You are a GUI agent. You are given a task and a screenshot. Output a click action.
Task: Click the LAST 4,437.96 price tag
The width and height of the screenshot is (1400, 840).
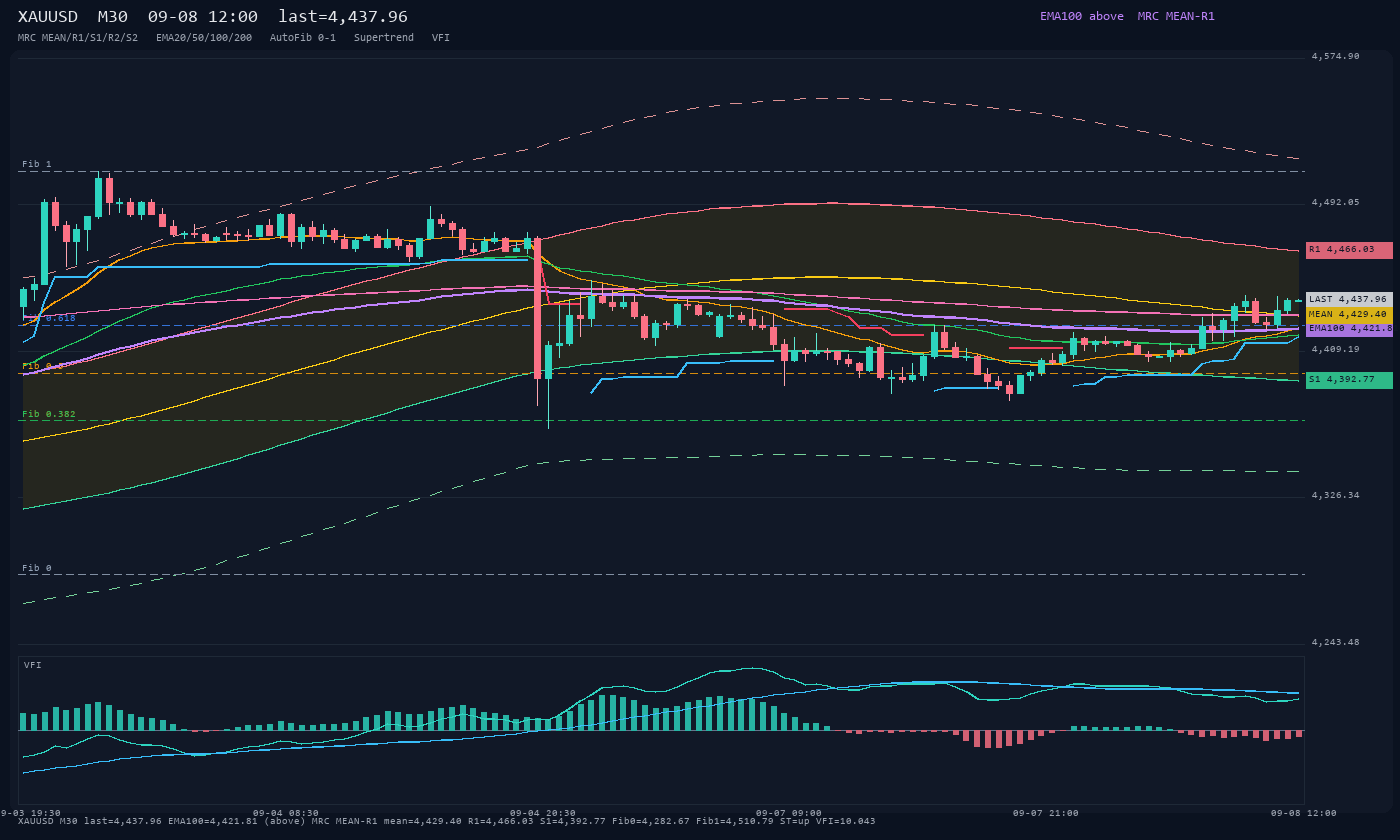coord(1349,299)
